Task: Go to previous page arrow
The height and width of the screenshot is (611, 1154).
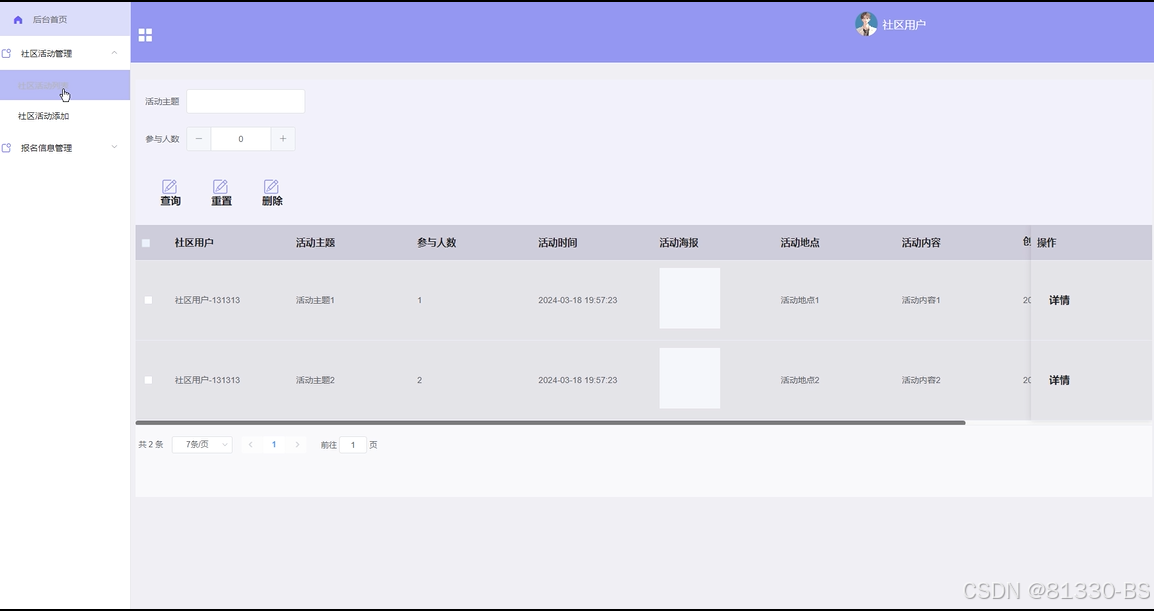Action: pyautogui.click(x=251, y=445)
